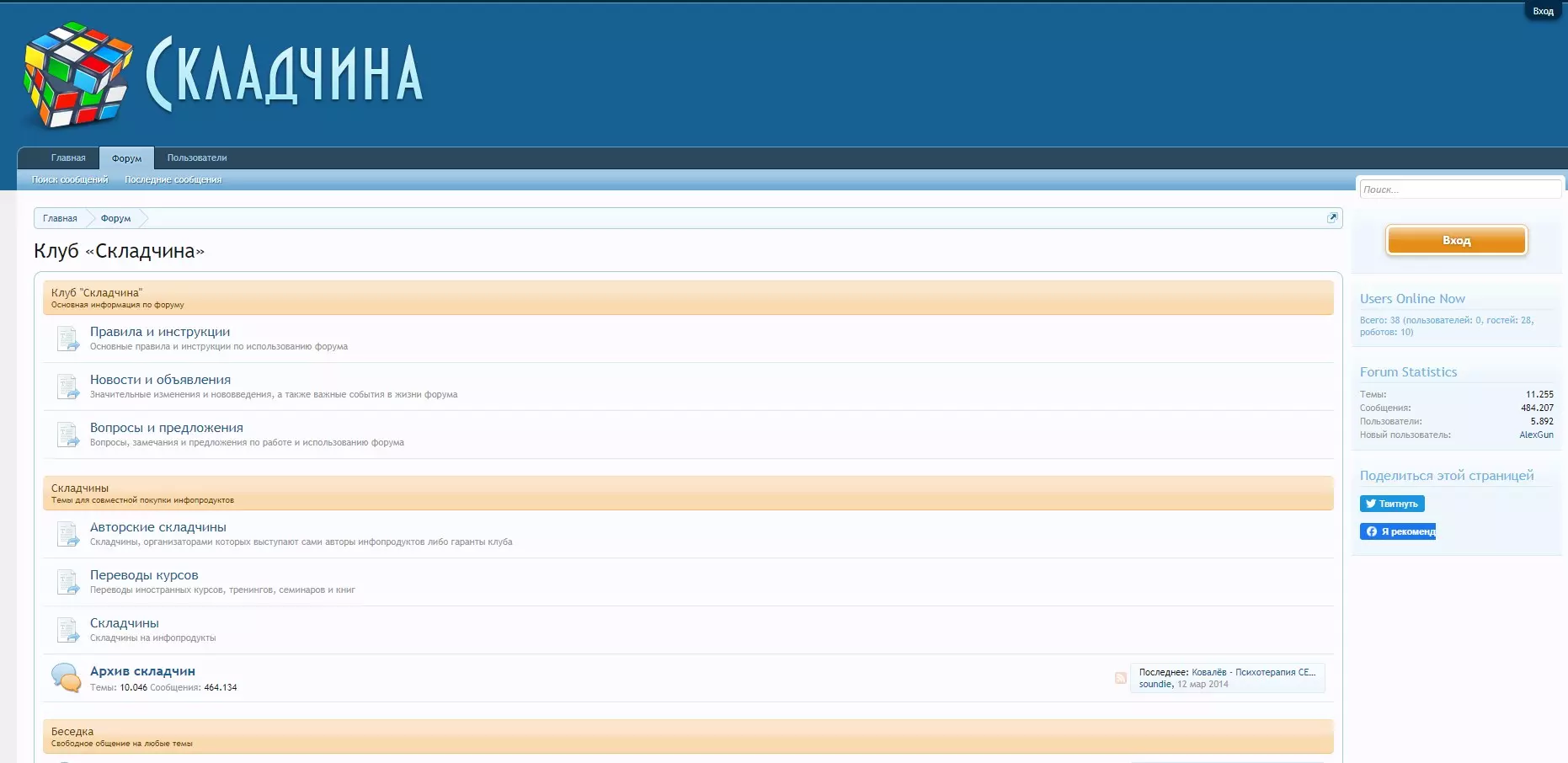1568x763 pixels.
Task: Open newest user AlexGun profile
Action: [x=1536, y=435]
